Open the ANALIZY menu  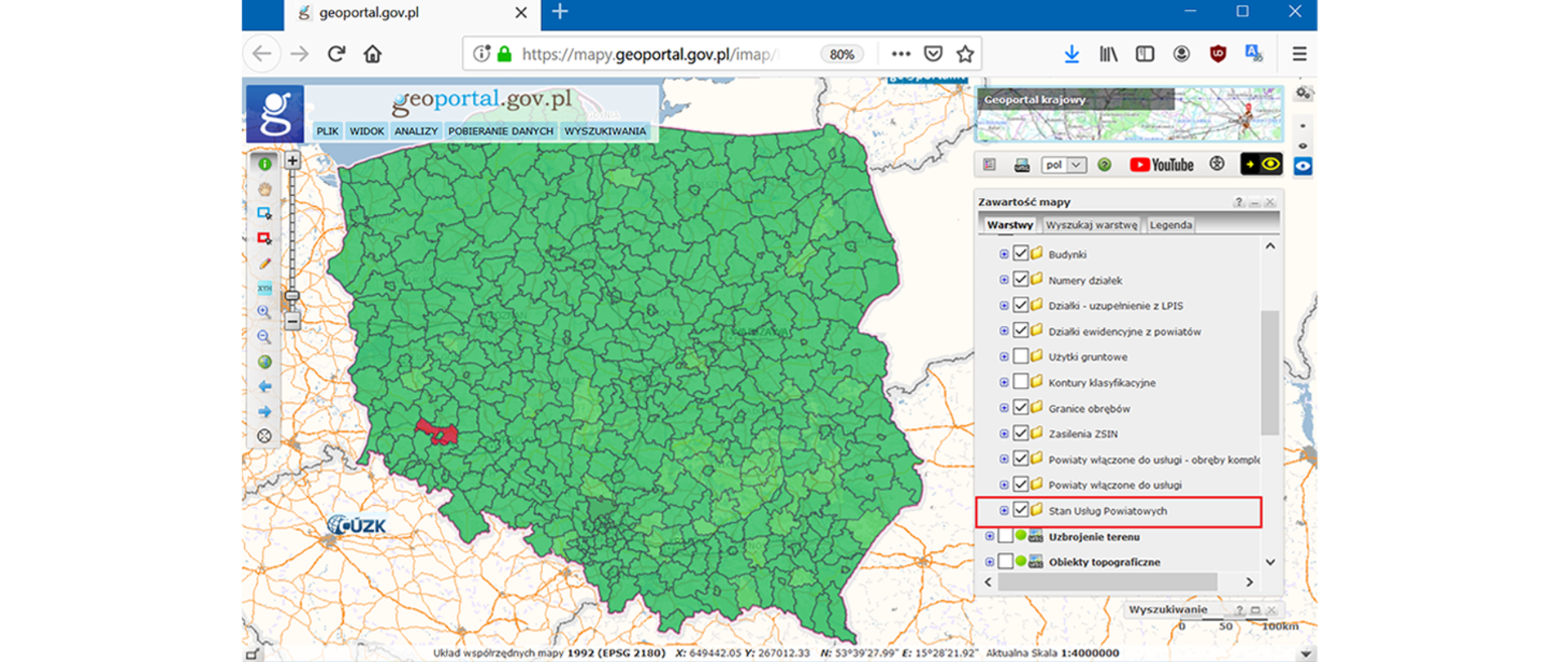416,131
